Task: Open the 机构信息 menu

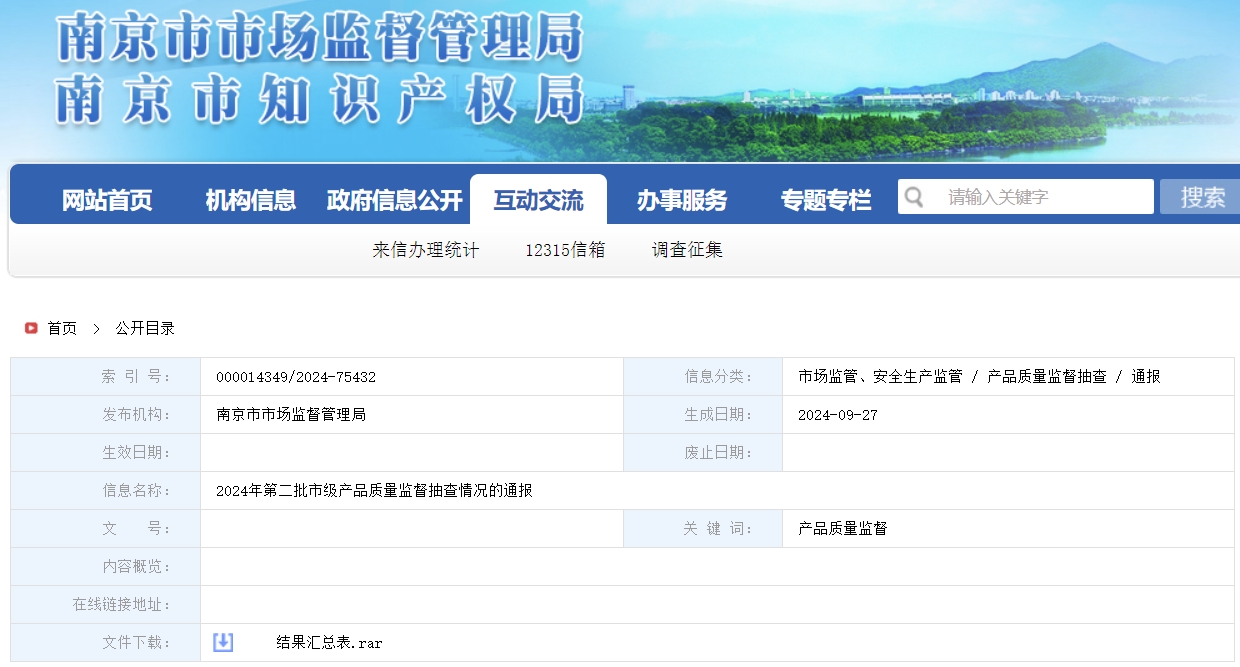Action: pos(251,200)
